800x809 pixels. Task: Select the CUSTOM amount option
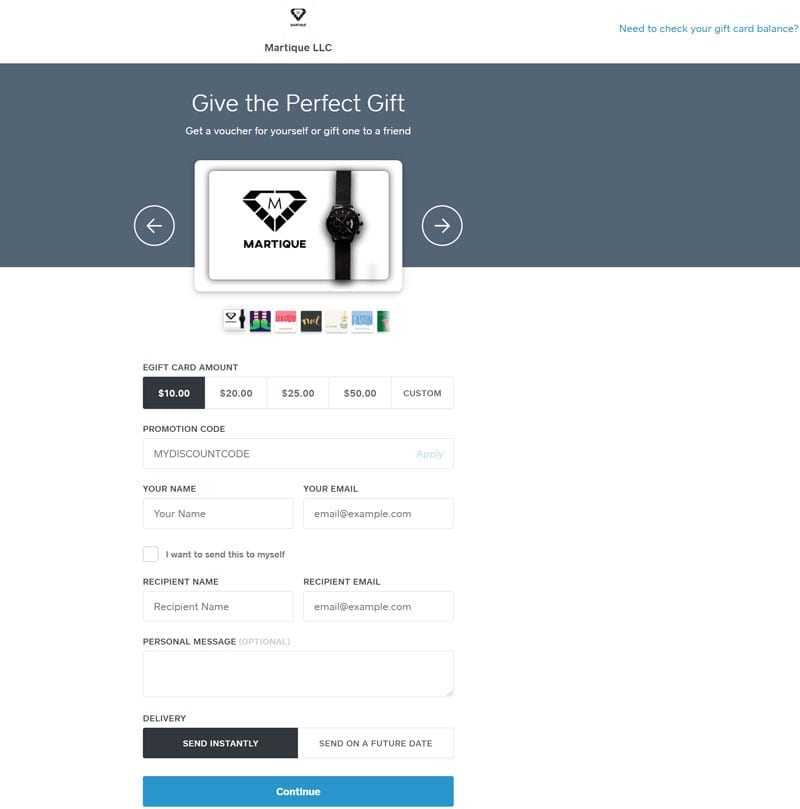click(x=422, y=393)
